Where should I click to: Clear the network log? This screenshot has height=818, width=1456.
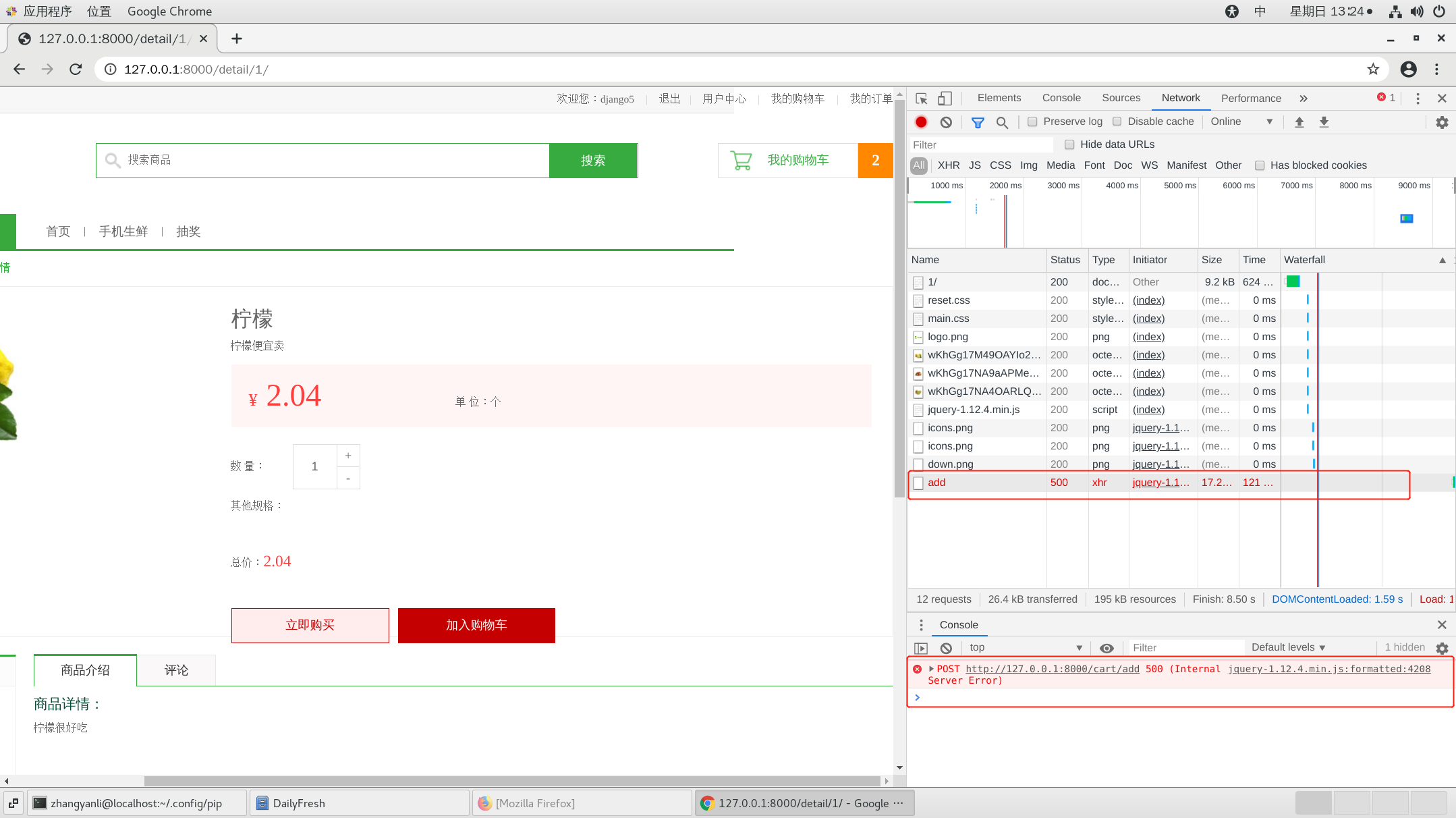pyautogui.click(x=946, y=122)
